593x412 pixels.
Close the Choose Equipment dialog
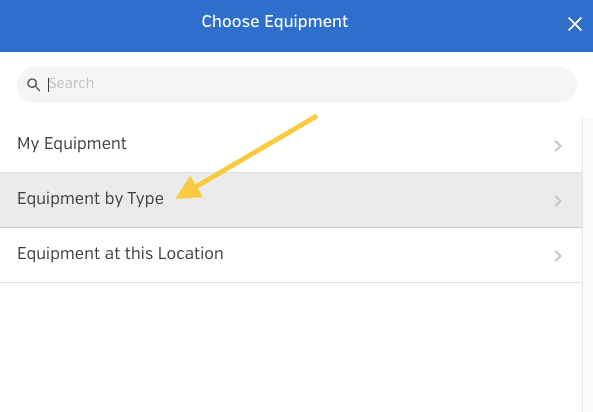coord(574,24)
